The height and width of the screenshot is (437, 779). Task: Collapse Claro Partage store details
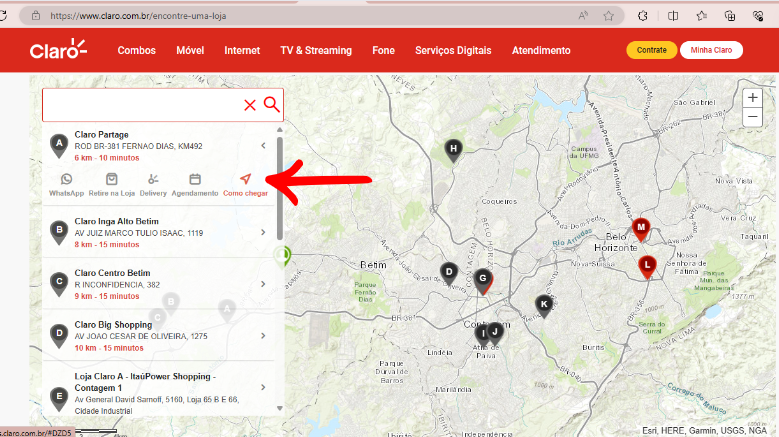click(x=263, y=146)
